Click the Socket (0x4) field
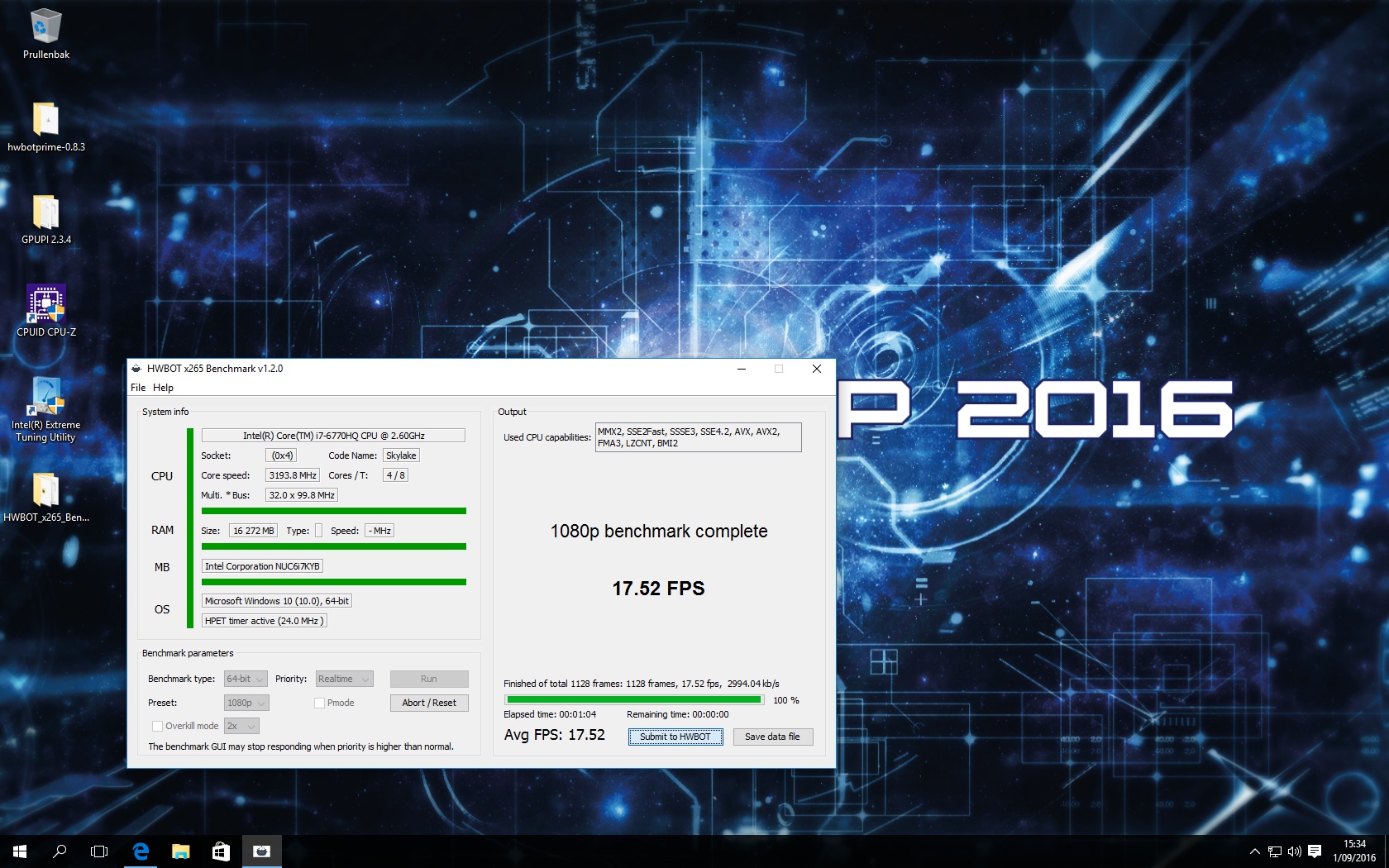1389x868 pixels. [x=282, y=455]
